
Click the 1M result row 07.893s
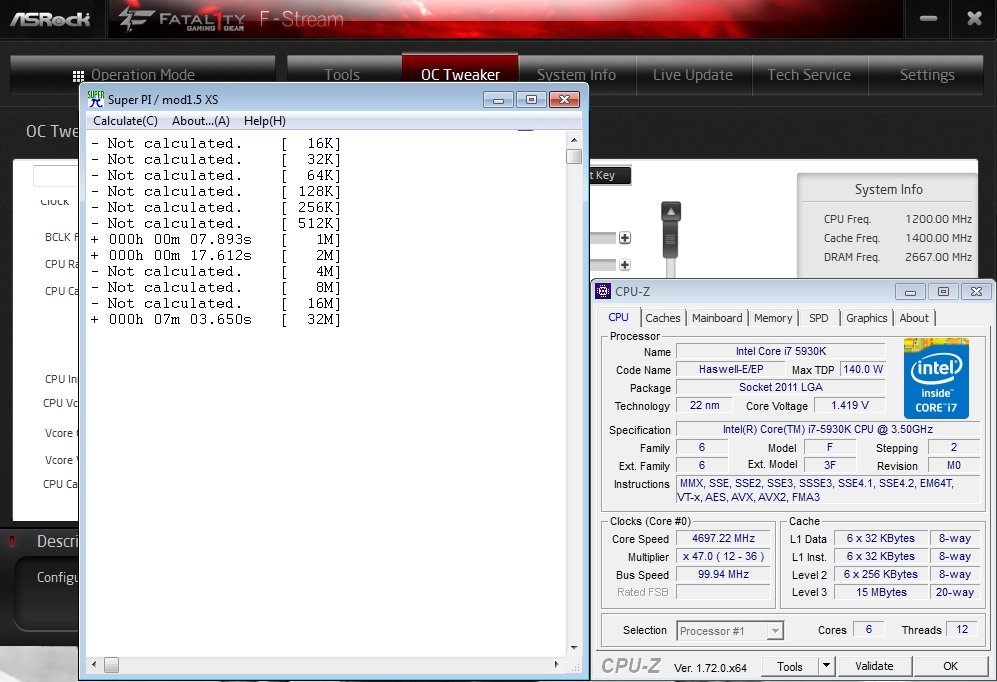click(x=216, y=240)
